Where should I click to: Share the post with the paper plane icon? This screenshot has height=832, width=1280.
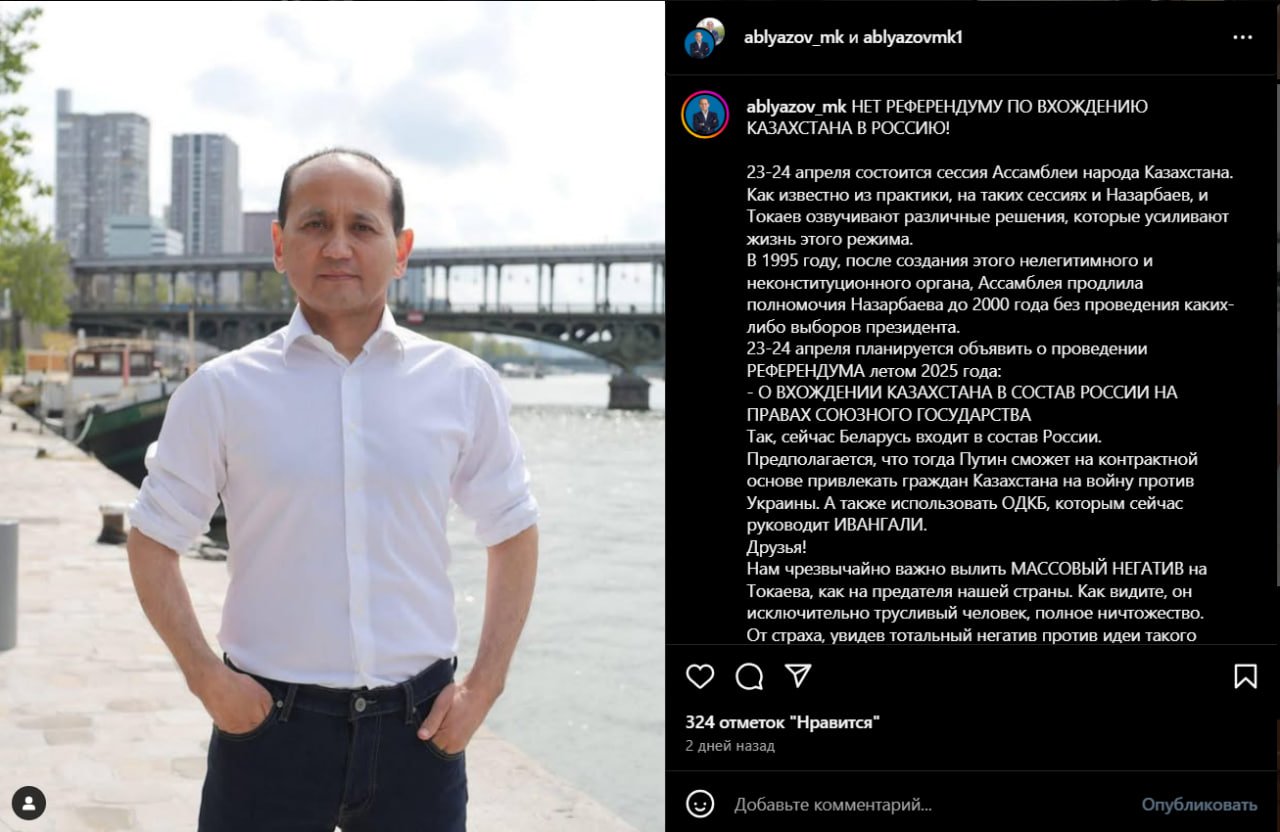(798, 676)
